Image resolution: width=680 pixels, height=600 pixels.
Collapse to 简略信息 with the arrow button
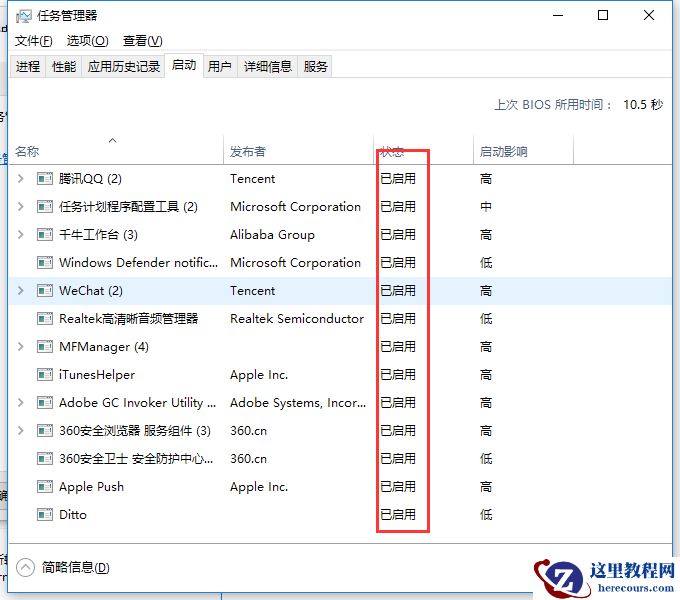(25, 567)
